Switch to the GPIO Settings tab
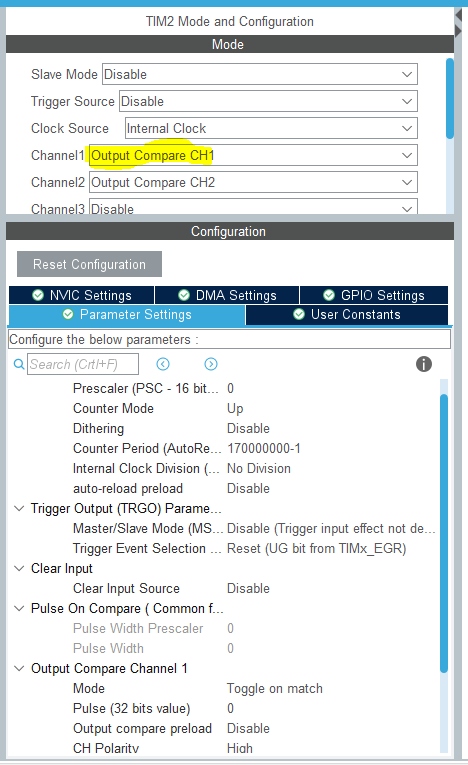 click(x=374, y=295)
